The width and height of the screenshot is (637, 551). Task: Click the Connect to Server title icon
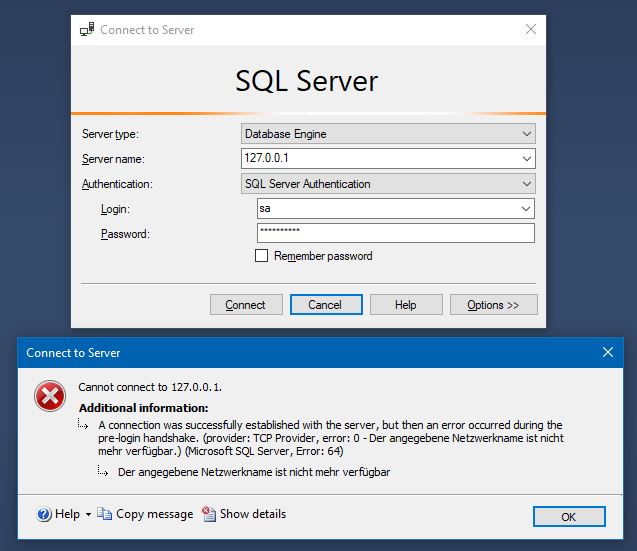87,29
